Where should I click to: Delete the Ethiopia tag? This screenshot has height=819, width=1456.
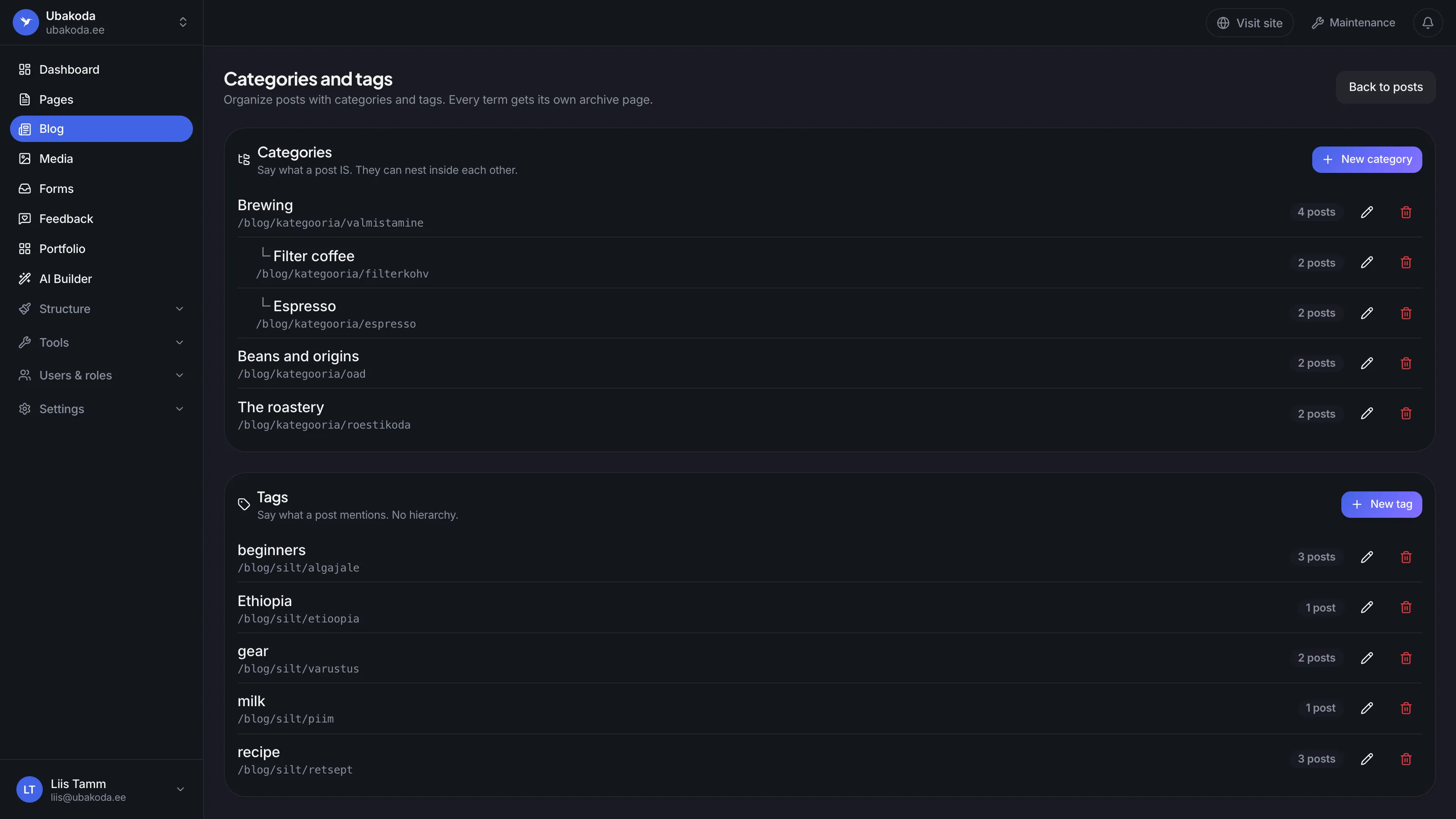(x=1406, y=607)
